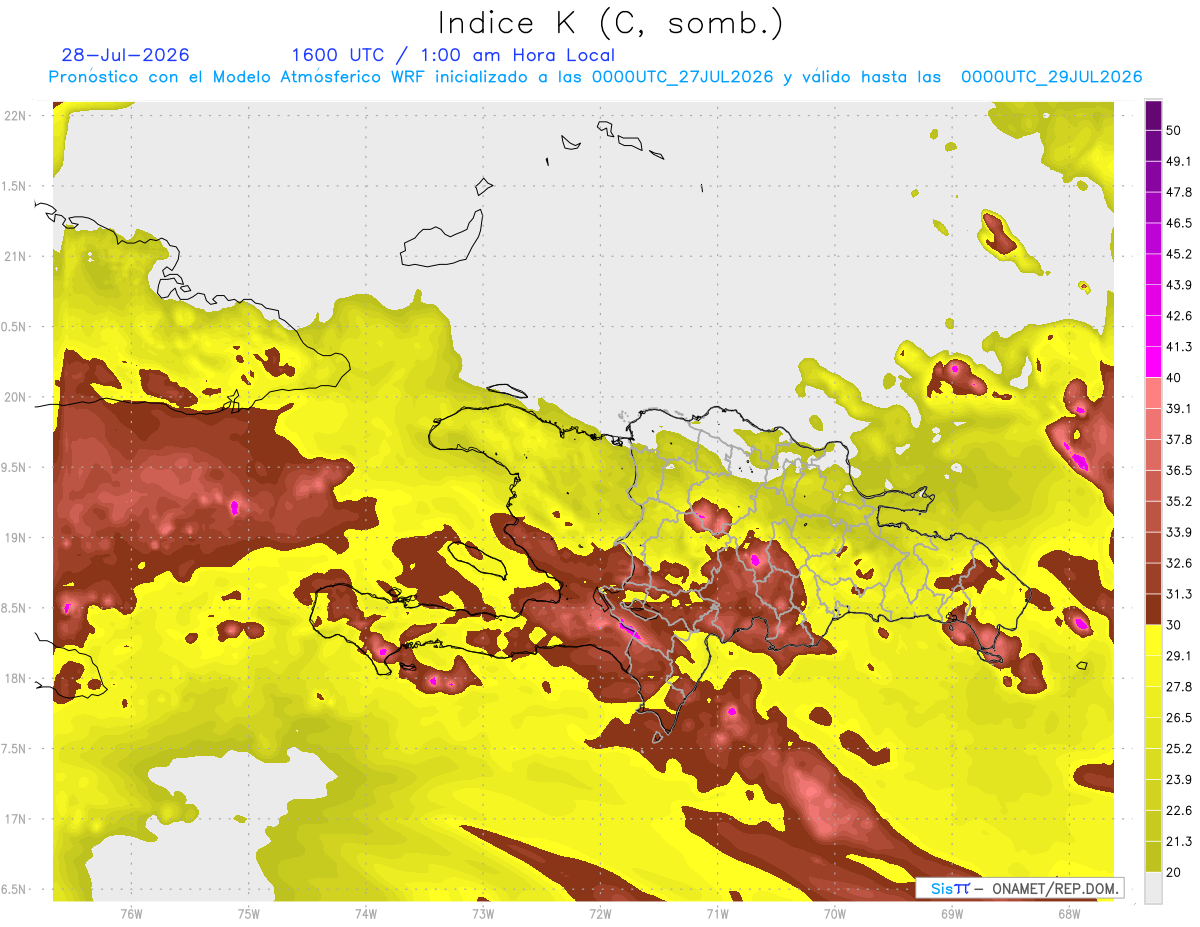Image resolution: width=1200 pixels, height=927 pixels.
Task: Click the colorbar value '23.9'
Action: click(x=1178, y=779)
